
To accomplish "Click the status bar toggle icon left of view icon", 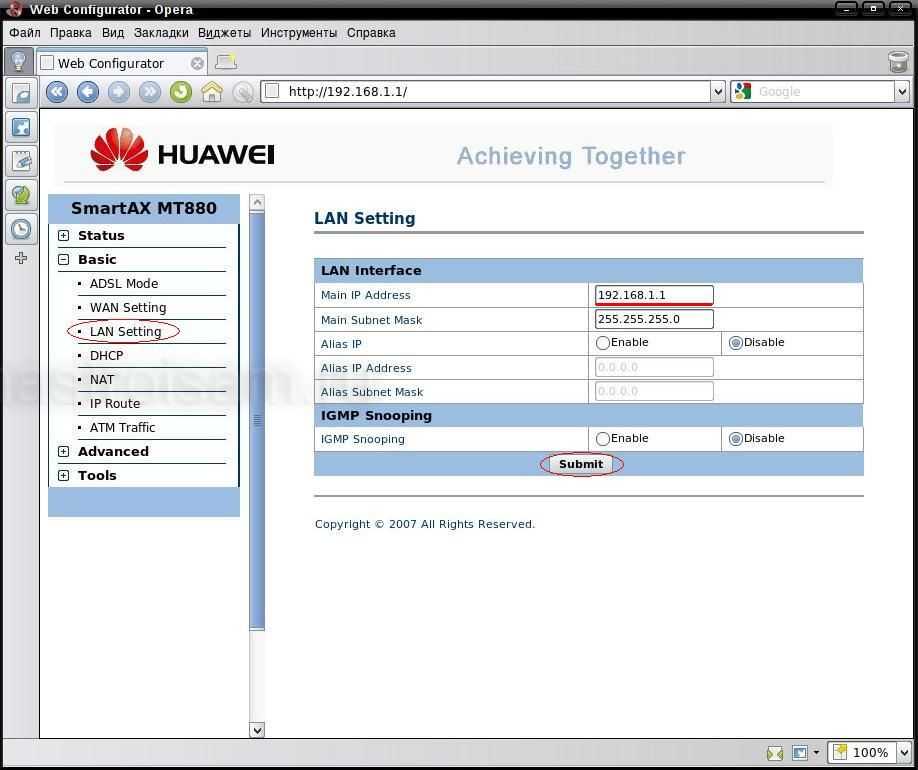I will [x=775, y=753].
